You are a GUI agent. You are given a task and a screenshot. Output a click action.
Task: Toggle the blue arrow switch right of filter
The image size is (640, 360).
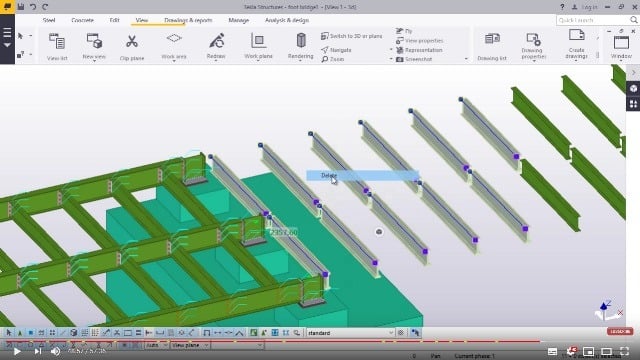click(415, 333)
